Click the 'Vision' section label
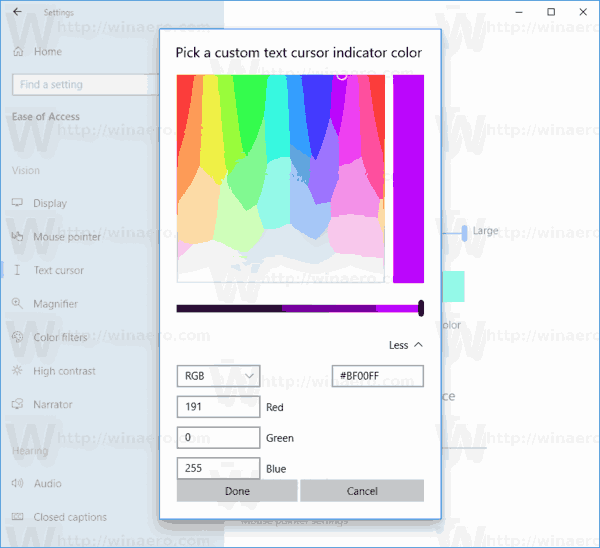Viewport: 600px width, 548px height. 26,170
